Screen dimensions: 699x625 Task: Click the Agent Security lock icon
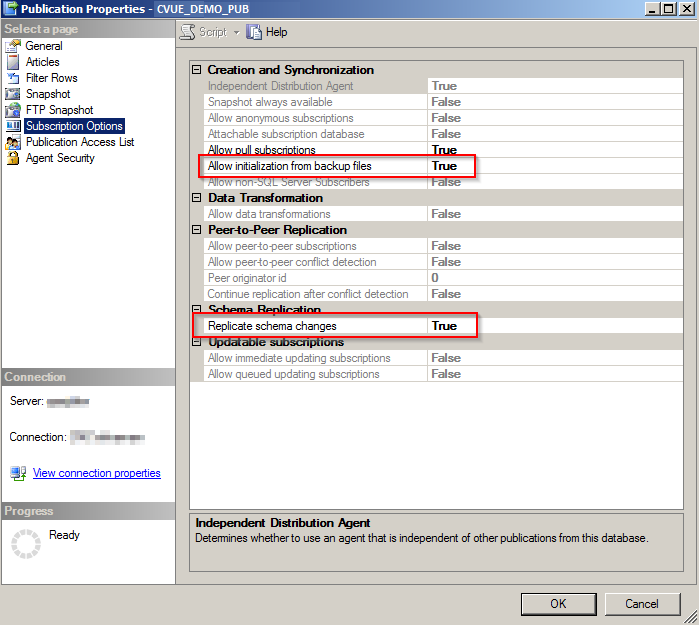coord(13,158)
